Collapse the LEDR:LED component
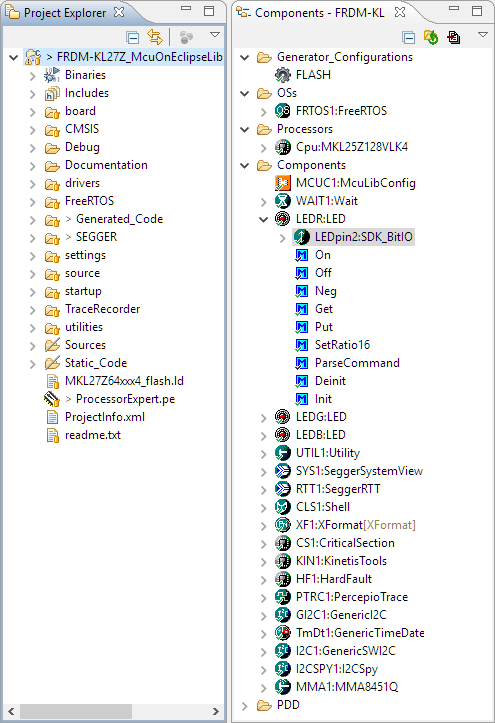Screen dimensions: 495x723 (x=264, y=219)
